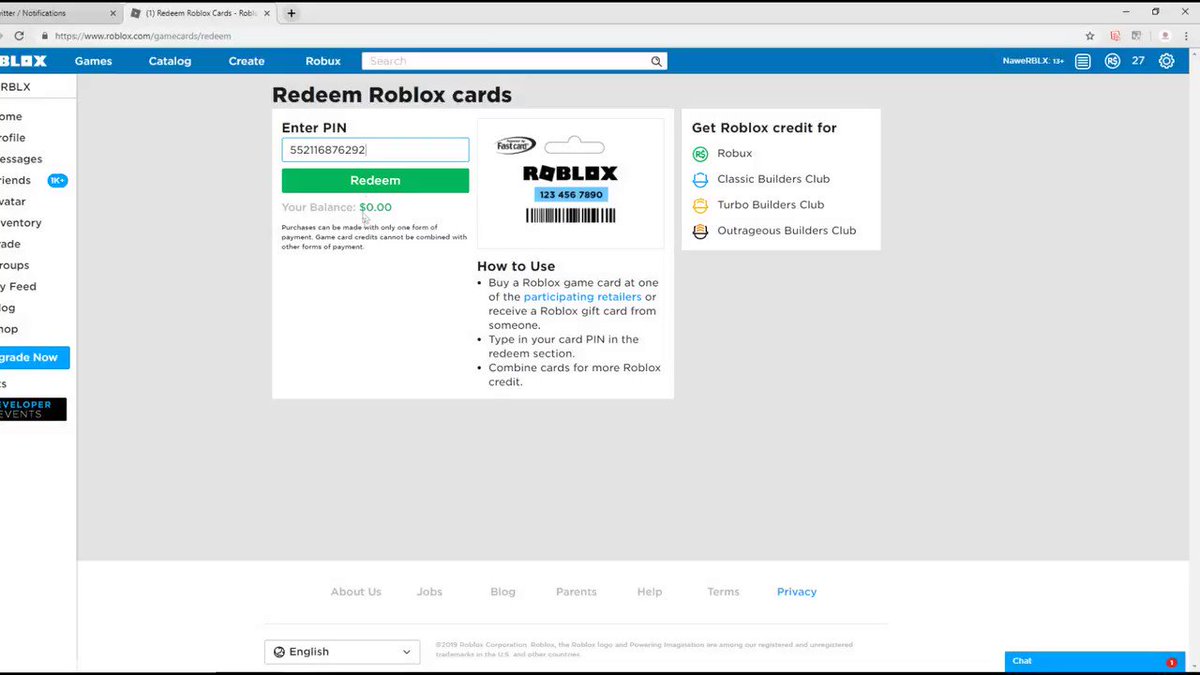Click the Robux balance 27

click(x=1138, y=61)
